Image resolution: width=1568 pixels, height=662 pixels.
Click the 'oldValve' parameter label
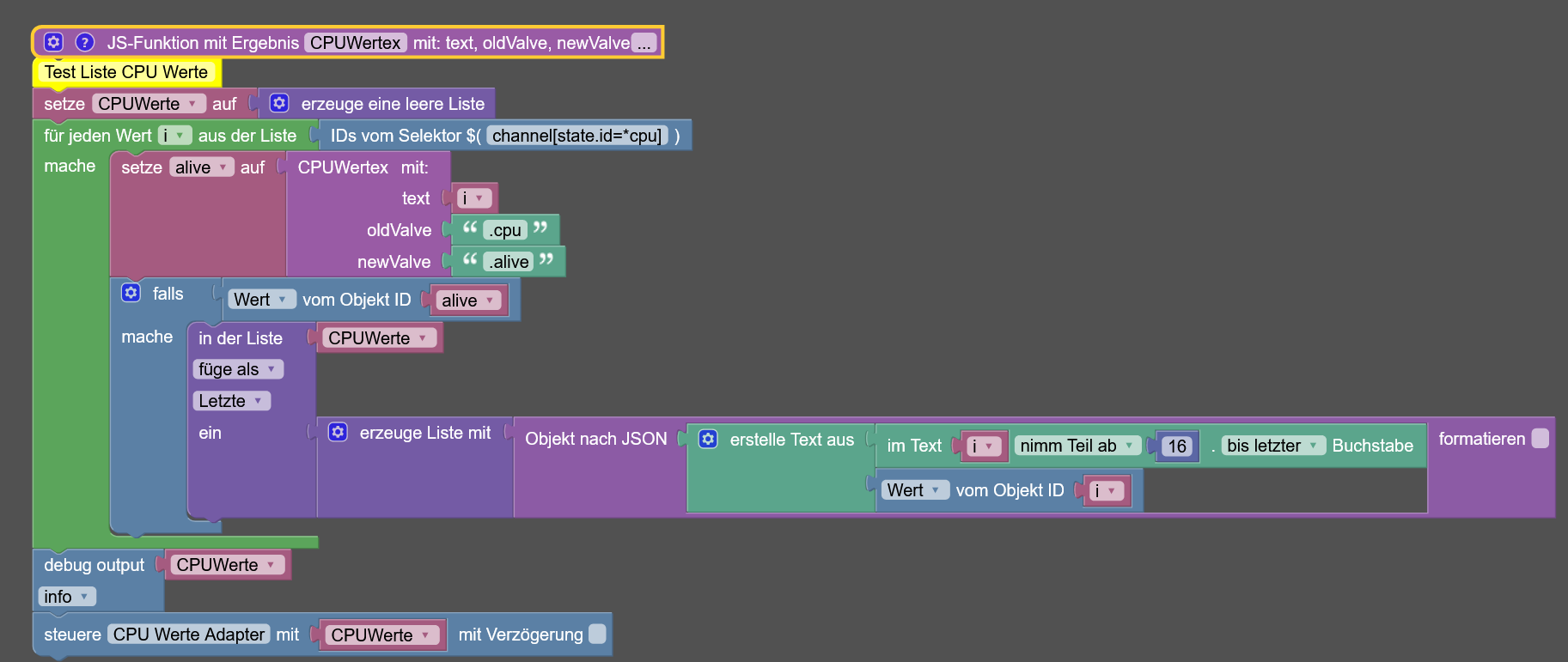399,230
